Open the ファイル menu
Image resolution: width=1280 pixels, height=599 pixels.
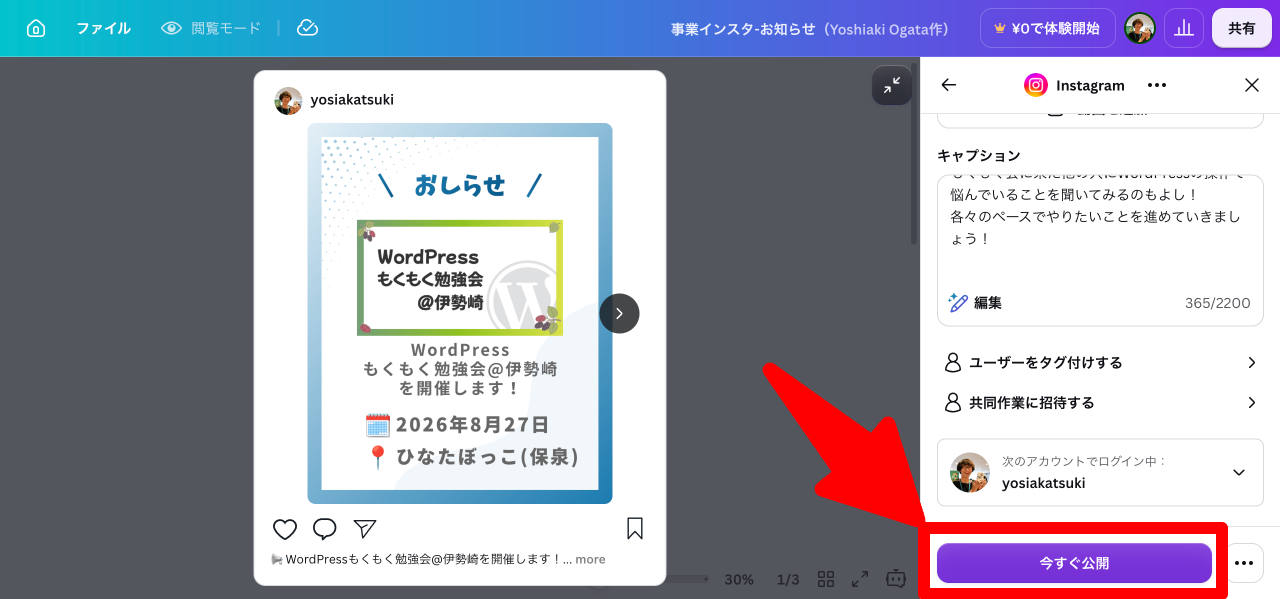(x=103, y=28)
